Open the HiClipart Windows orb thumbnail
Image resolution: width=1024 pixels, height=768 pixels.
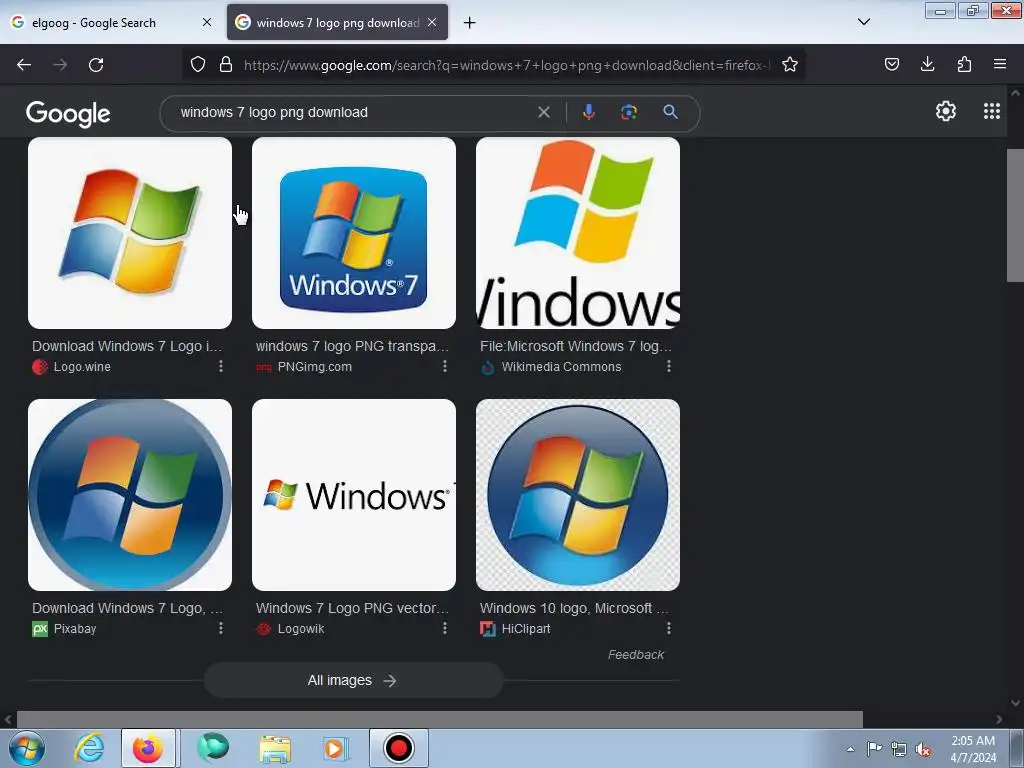coord(578,495)
